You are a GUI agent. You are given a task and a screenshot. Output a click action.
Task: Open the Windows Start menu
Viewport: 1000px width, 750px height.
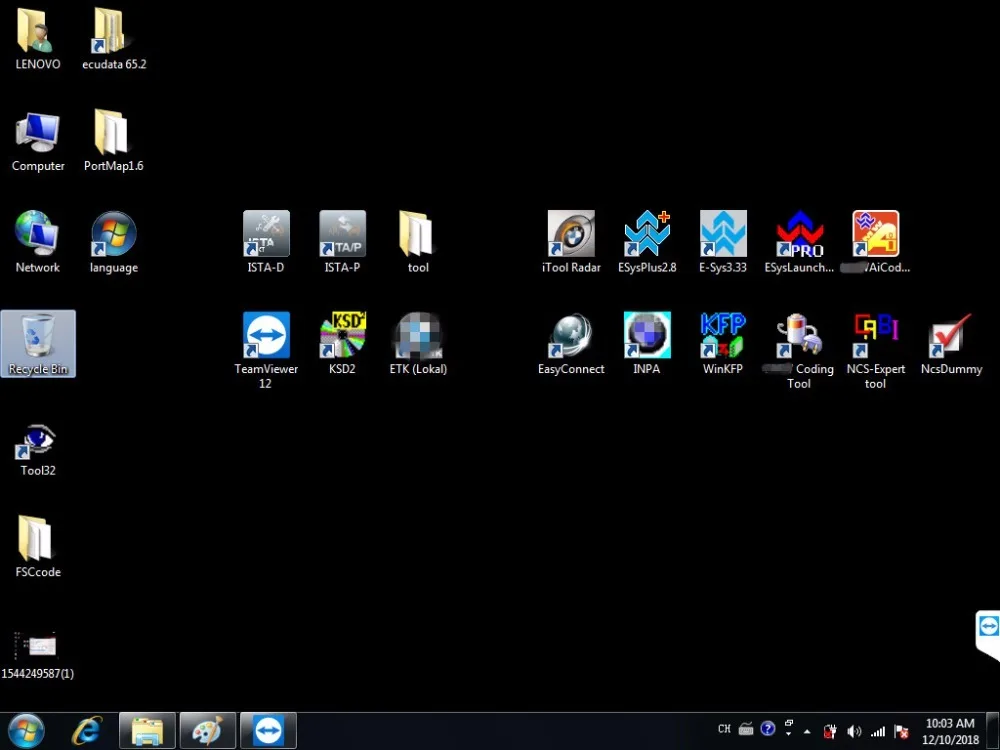coord(26,731)
